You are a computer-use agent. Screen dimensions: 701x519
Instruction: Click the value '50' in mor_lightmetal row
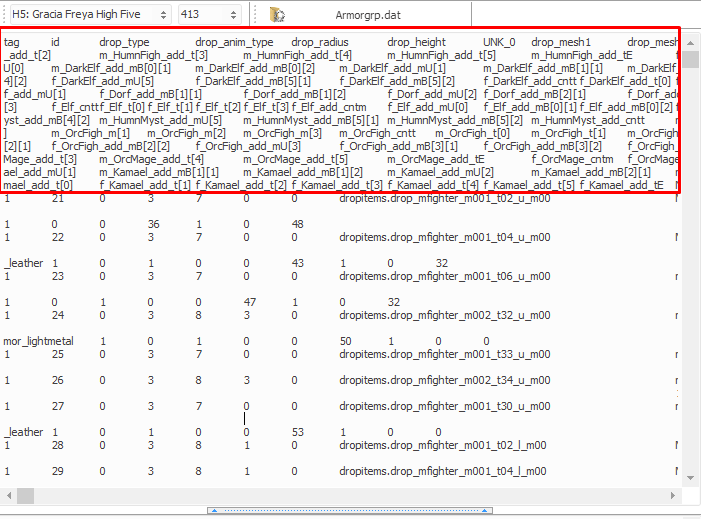[346, 341]
